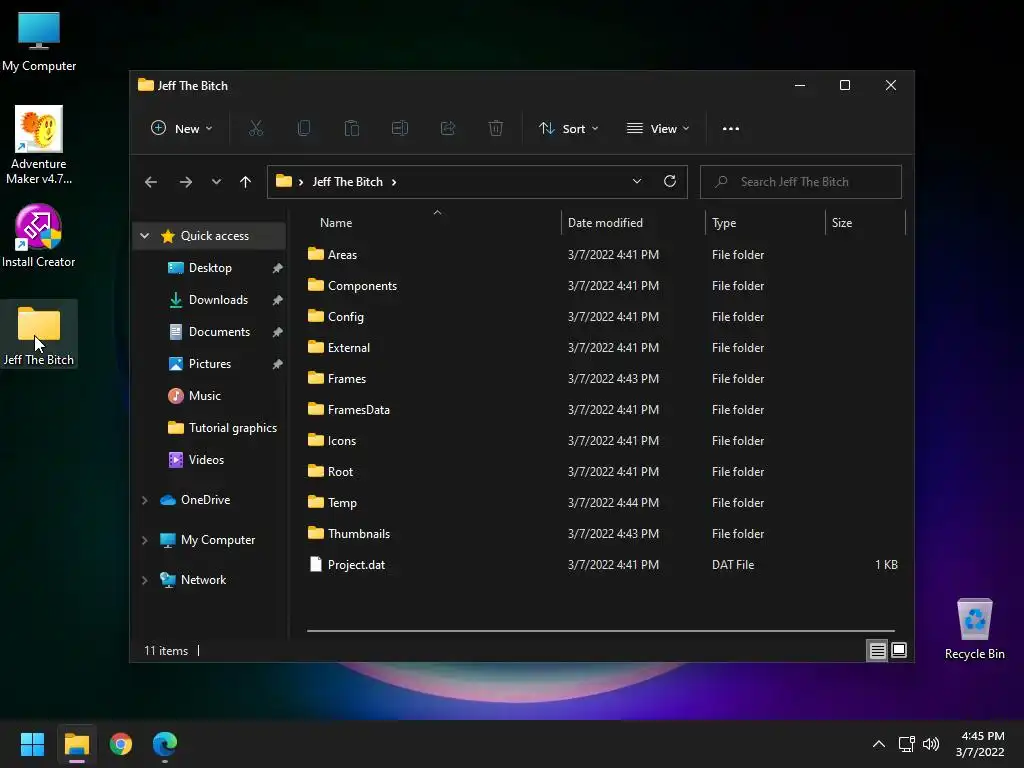Open recent locations chevron near navigation arrows
Image resolution: width=1024 pixels, height=768 pixels.
coord(216,182)
